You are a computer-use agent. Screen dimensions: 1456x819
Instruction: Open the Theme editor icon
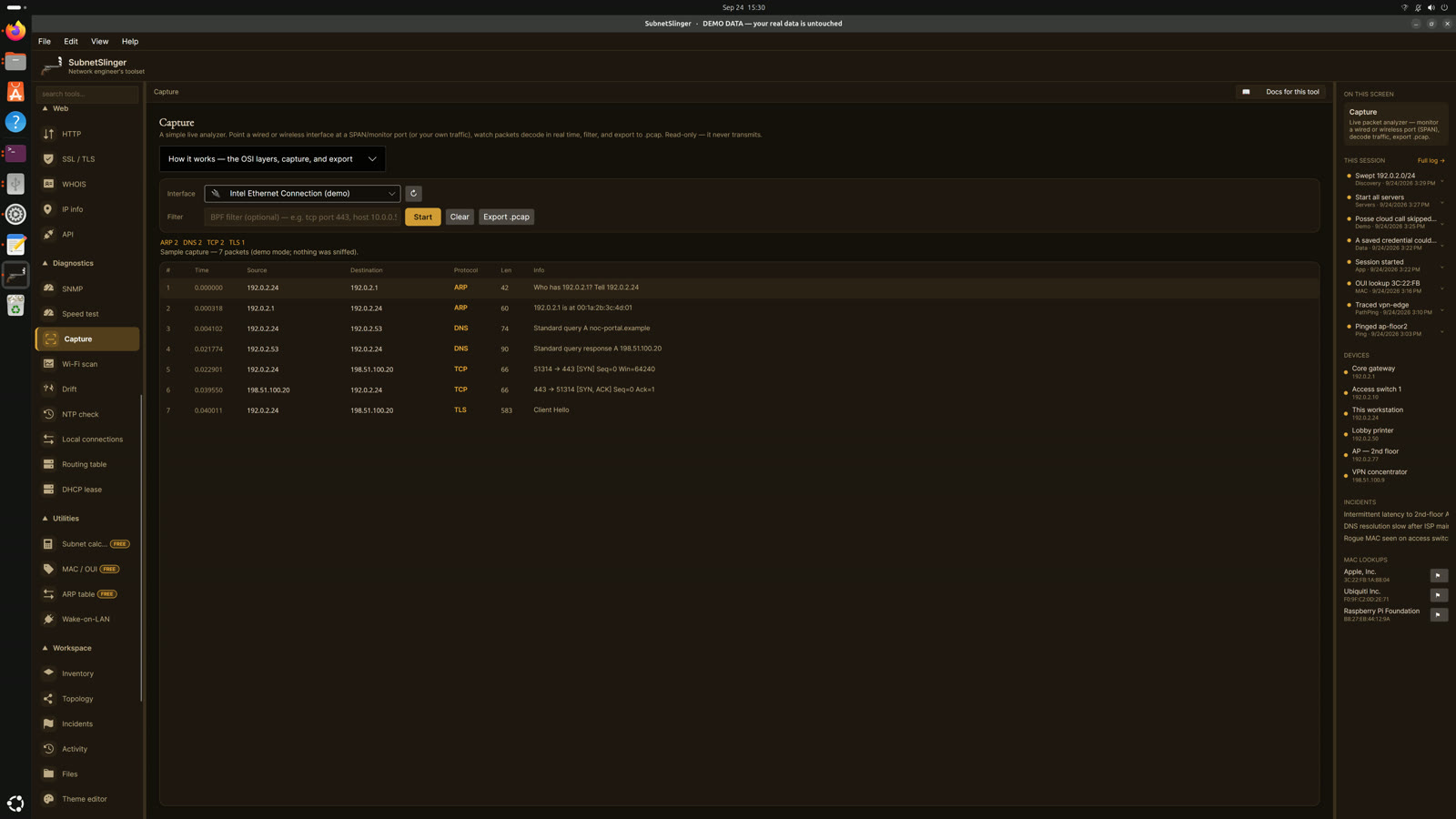tap(48, 799)
